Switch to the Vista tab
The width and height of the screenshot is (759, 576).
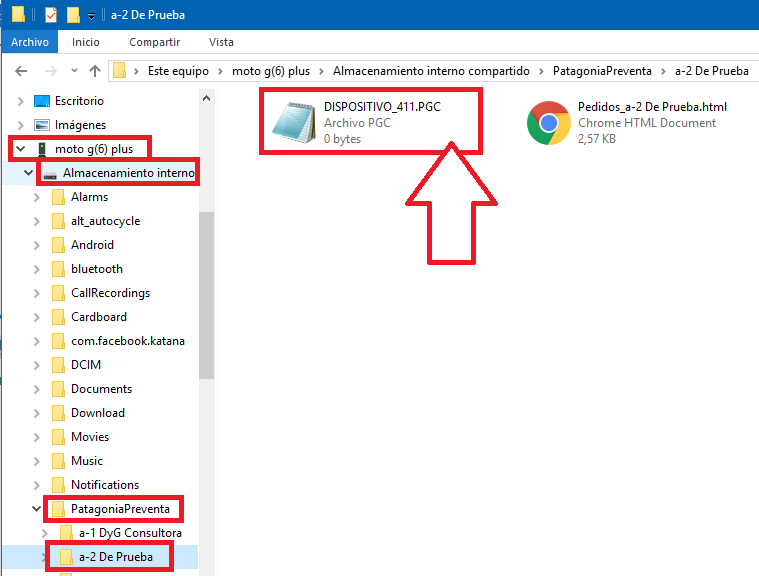click(221, 42)
